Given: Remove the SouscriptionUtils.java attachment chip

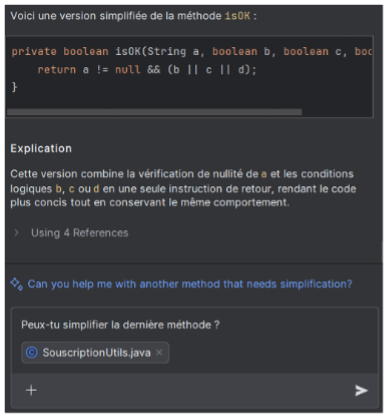Looking at the screenshot, I should [159, 352].
